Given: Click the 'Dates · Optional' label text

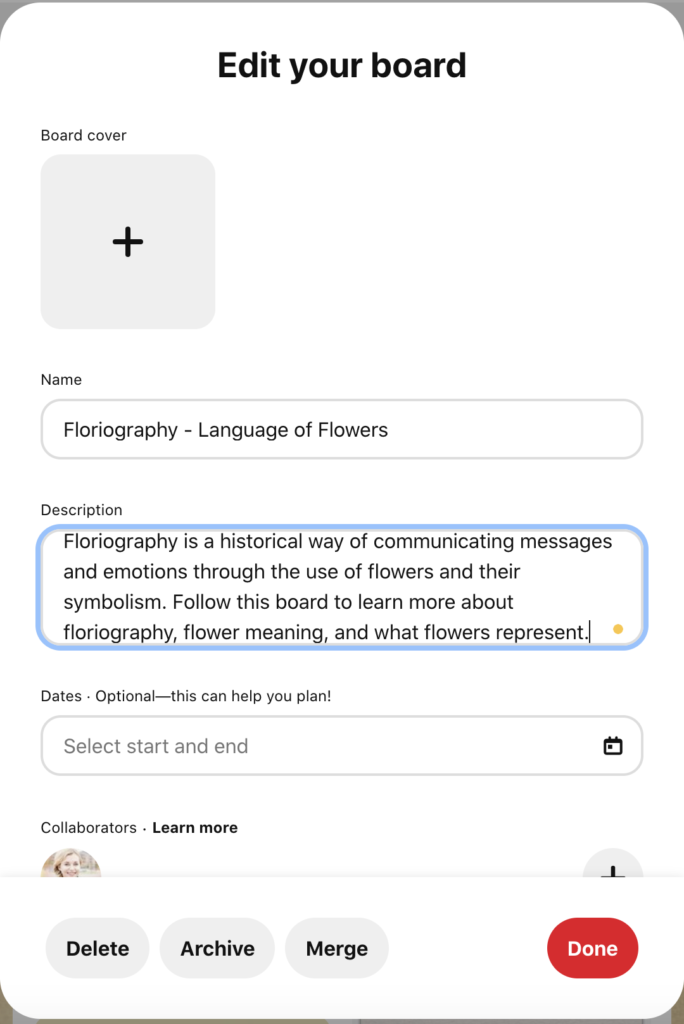Looking at the screenshot, I should 186,696.
